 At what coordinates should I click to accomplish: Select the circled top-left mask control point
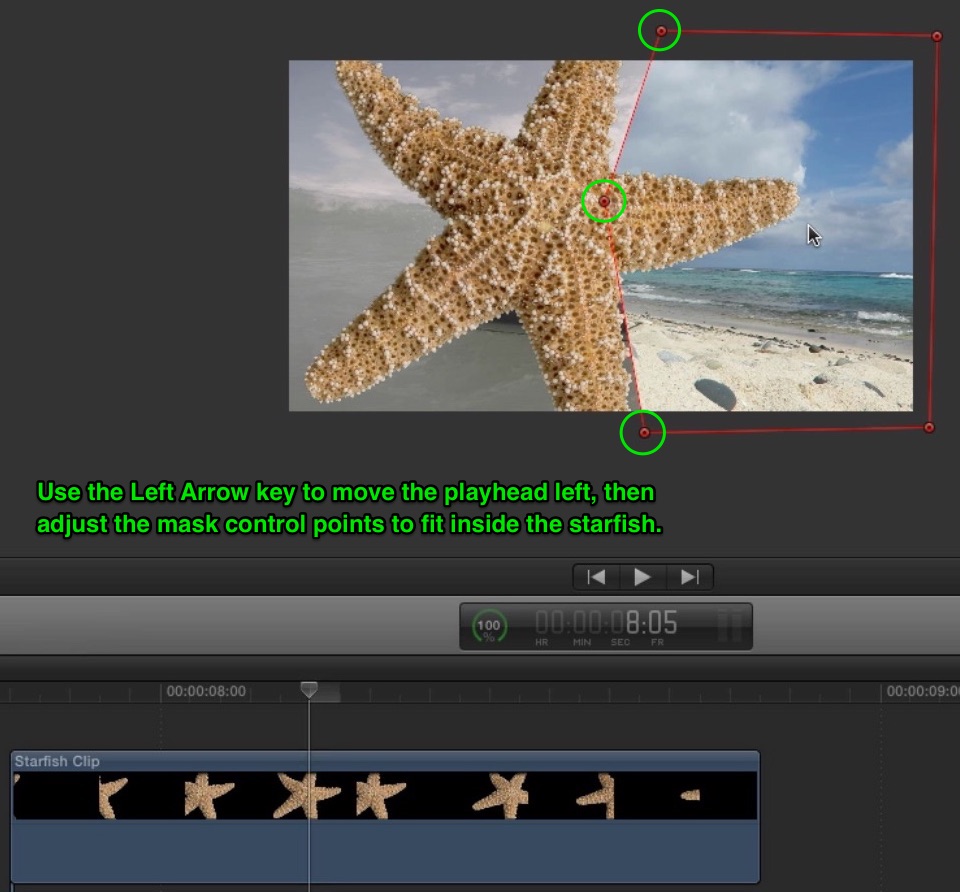[661, 31]
